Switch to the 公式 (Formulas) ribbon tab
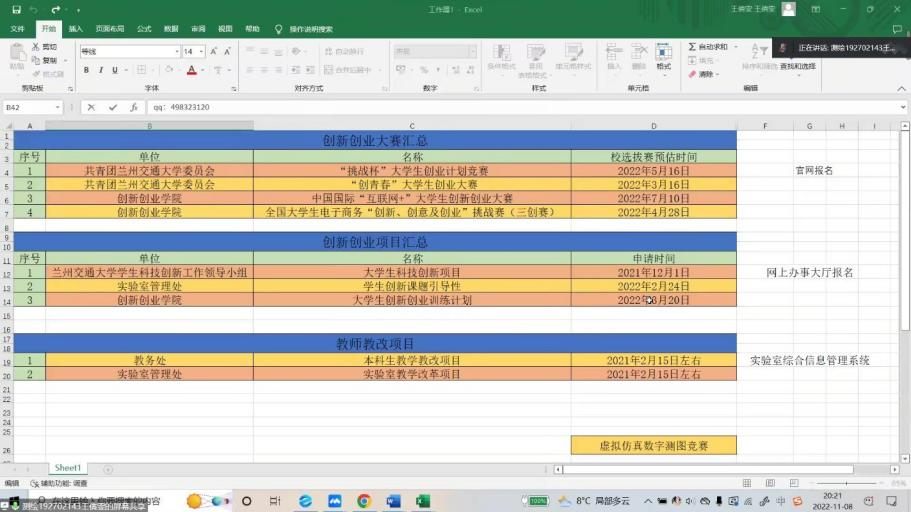911x512 pixels. (x=144, y=29)
